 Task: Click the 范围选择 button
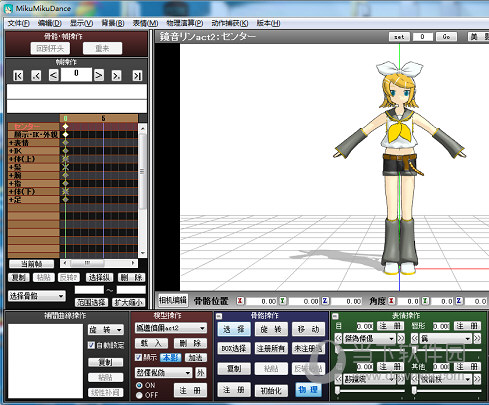pos(91,302)
